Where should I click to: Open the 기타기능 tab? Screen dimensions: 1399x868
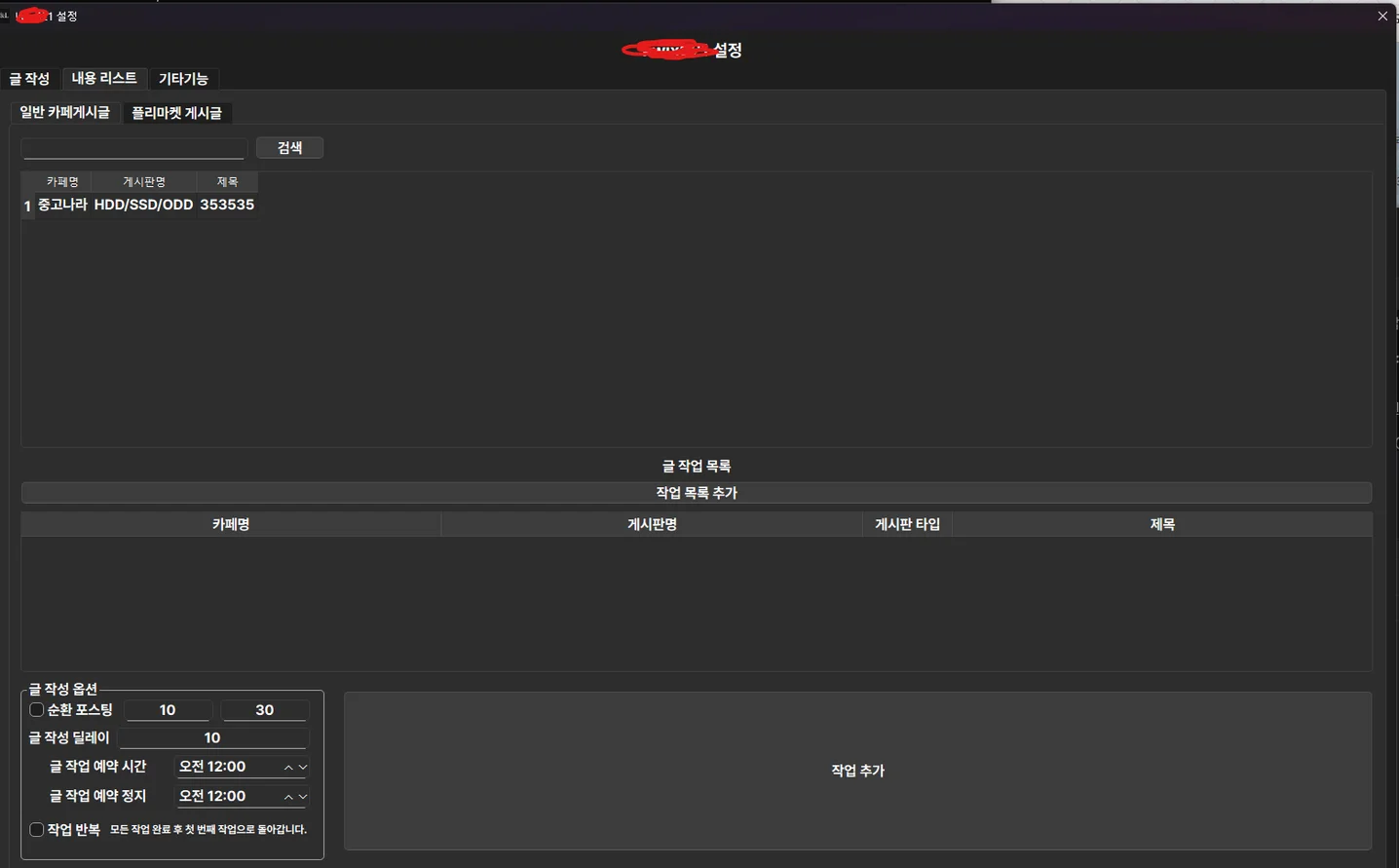coord(184,79)
